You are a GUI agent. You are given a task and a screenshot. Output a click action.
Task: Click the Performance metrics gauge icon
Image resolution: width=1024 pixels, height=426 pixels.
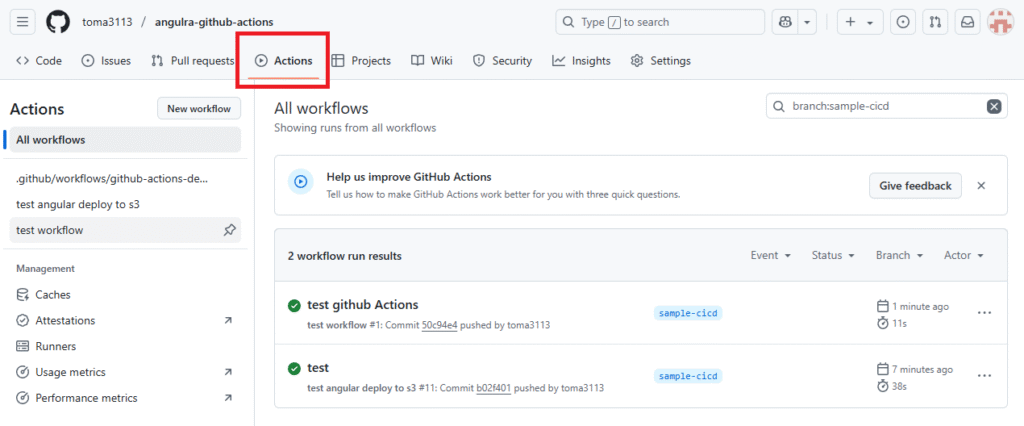[23, 398]
